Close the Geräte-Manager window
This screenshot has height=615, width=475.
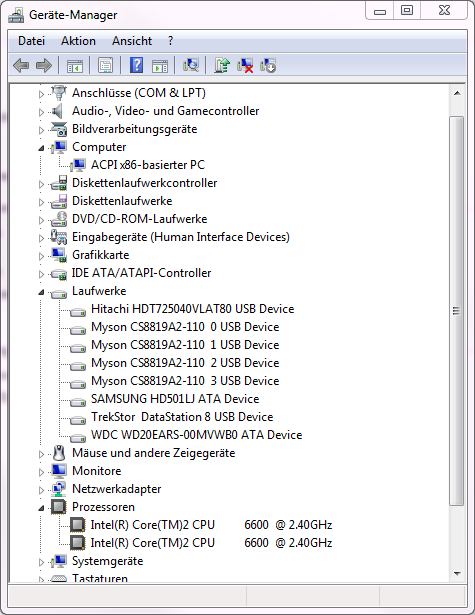click(x=444, y=11)
